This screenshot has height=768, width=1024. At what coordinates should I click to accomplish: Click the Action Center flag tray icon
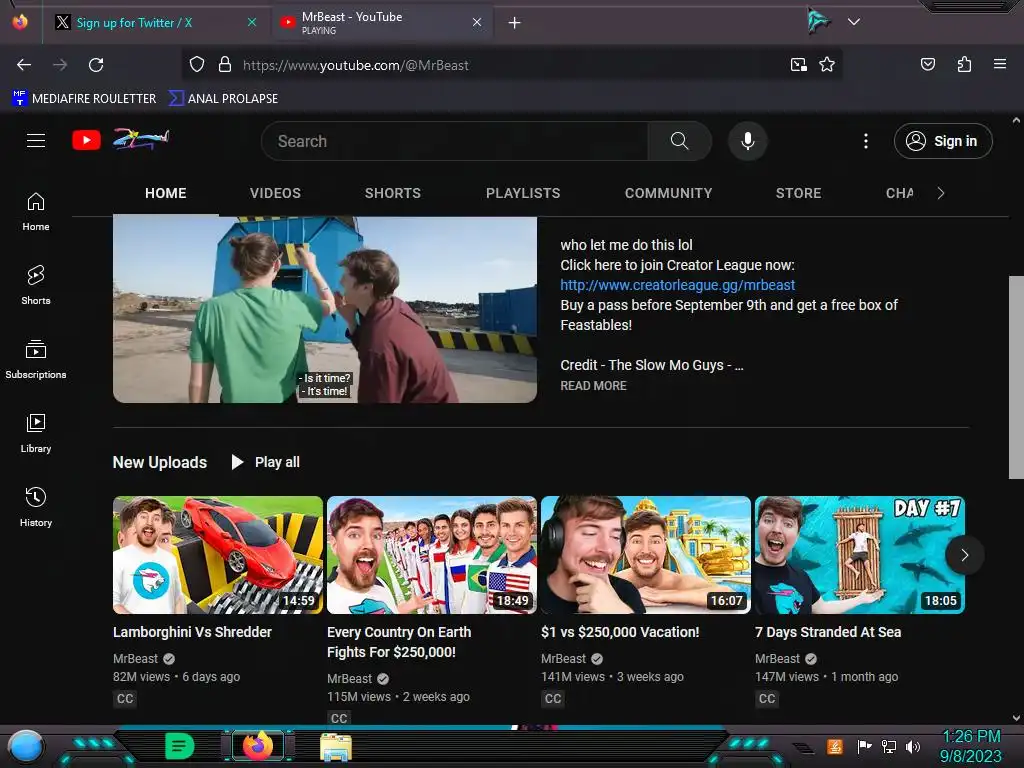tap(864, 746)
